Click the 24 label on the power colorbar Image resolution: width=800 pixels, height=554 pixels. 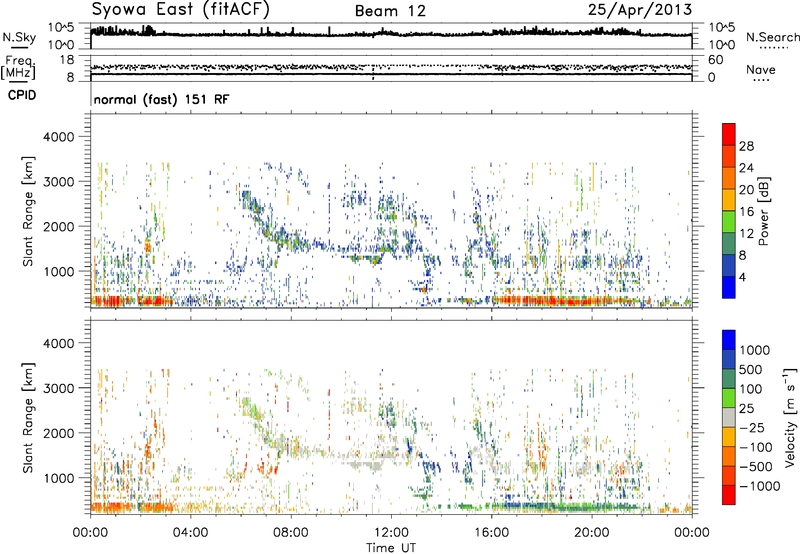[746, 168]
